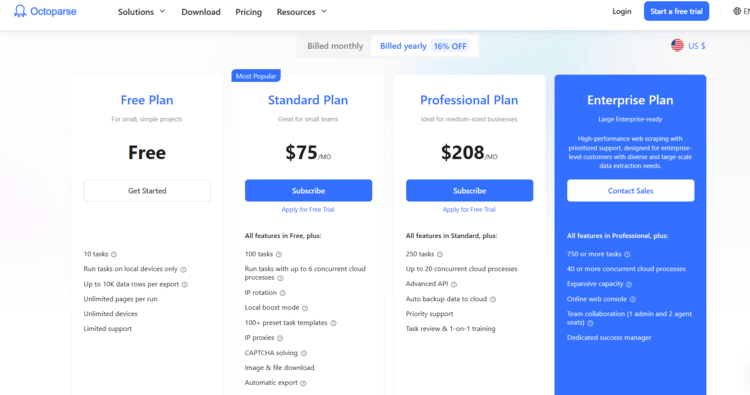750x395 pixels.
Task: Open info icon next to Online web console
Action: (633, 299)
